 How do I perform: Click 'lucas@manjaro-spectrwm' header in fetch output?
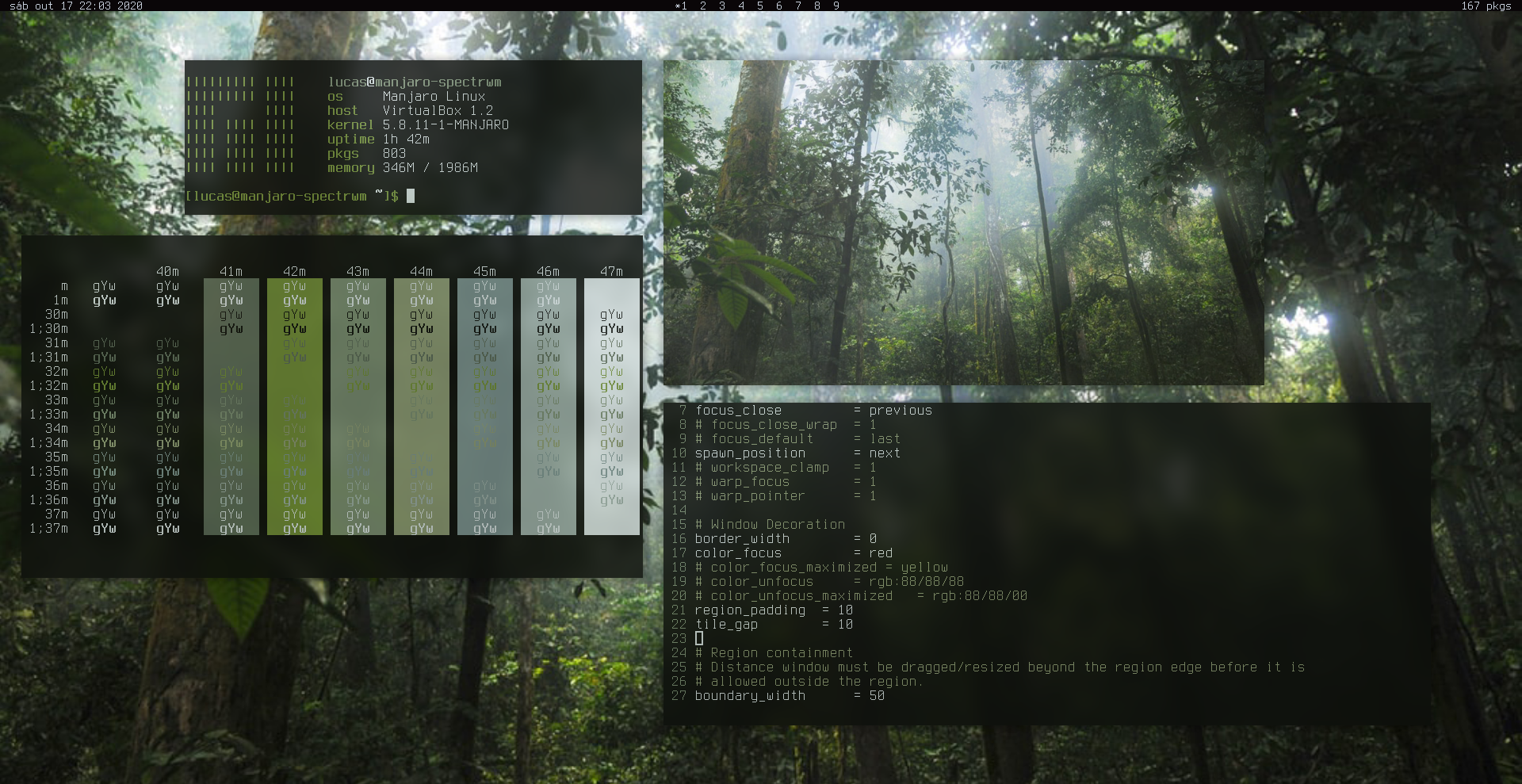(x=415, y=82)
